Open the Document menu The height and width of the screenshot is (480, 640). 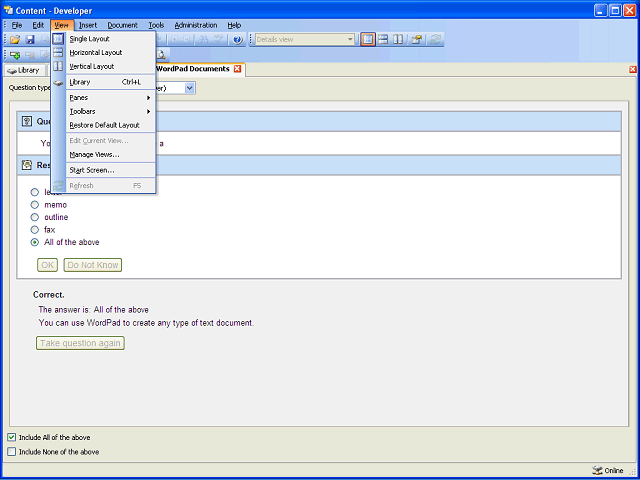[122, 25]
